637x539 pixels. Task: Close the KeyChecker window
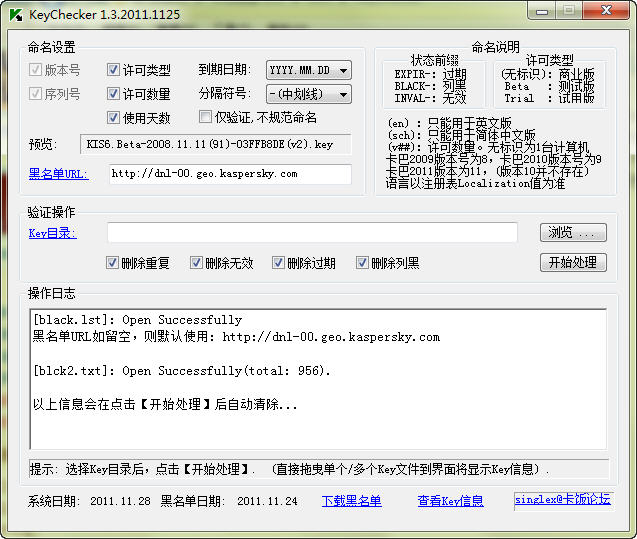click(x=606, y=11)
